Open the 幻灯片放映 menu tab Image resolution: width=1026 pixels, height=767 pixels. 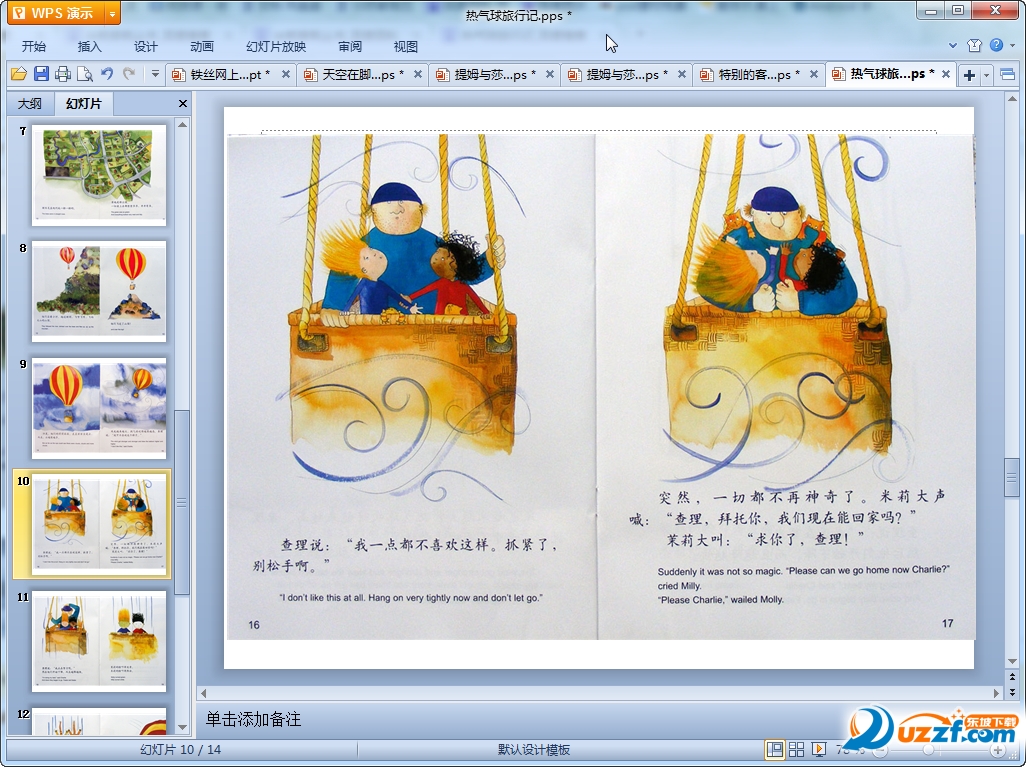click(276, 46)
